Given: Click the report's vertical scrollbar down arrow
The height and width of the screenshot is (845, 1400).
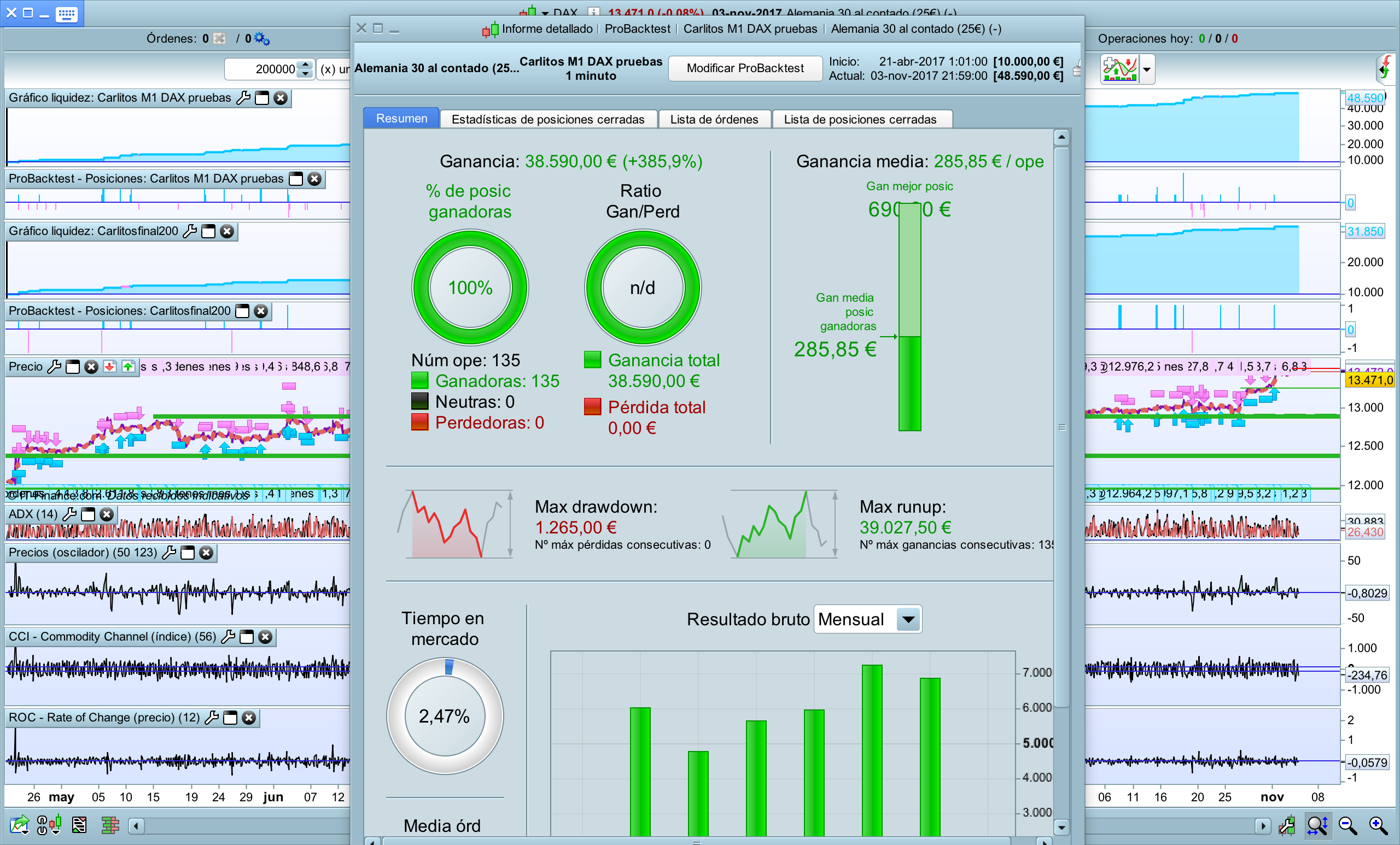Looking at the screenshot, I should point(1061,827).
